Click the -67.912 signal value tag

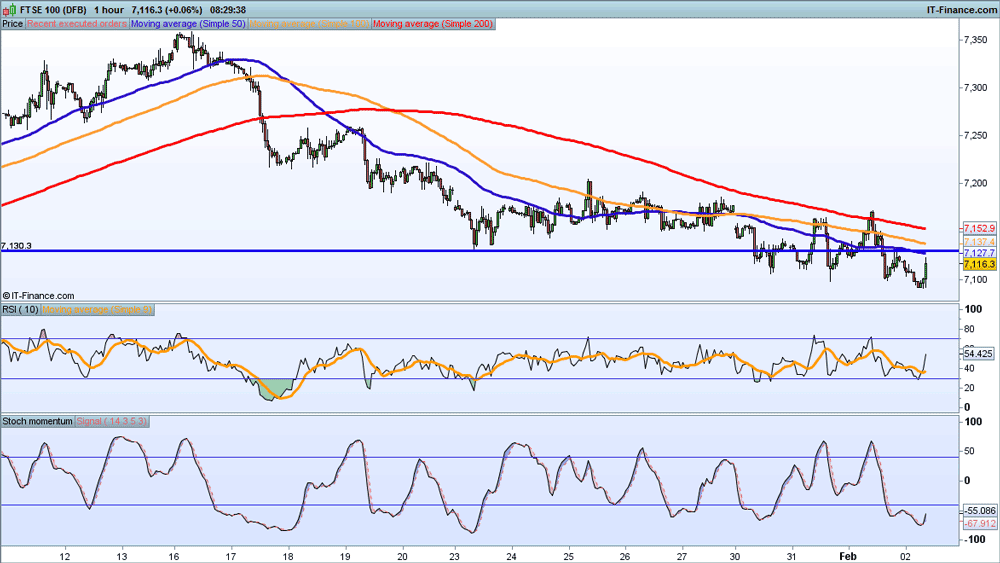(979, 523)
